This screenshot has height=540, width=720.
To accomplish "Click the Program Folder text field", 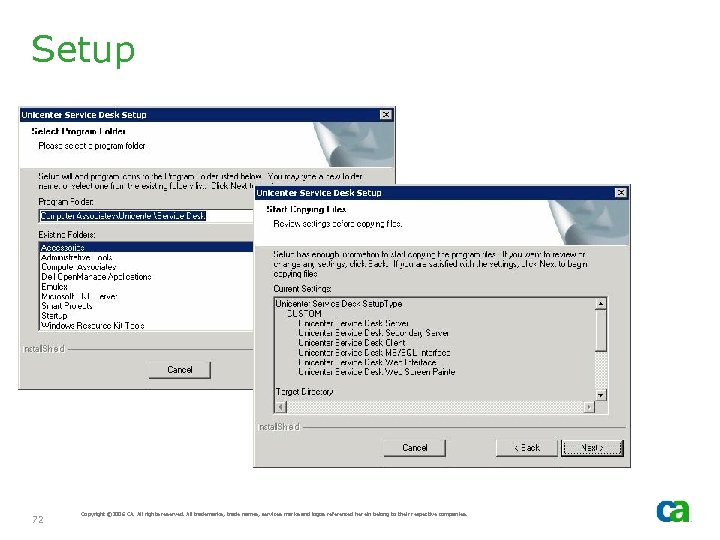I will click(x=146, y=216).
